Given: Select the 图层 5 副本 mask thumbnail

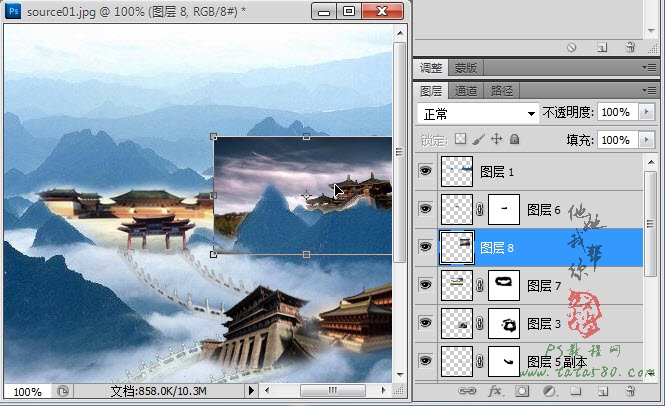Looking at the screenshot, I should pos(504,361).
